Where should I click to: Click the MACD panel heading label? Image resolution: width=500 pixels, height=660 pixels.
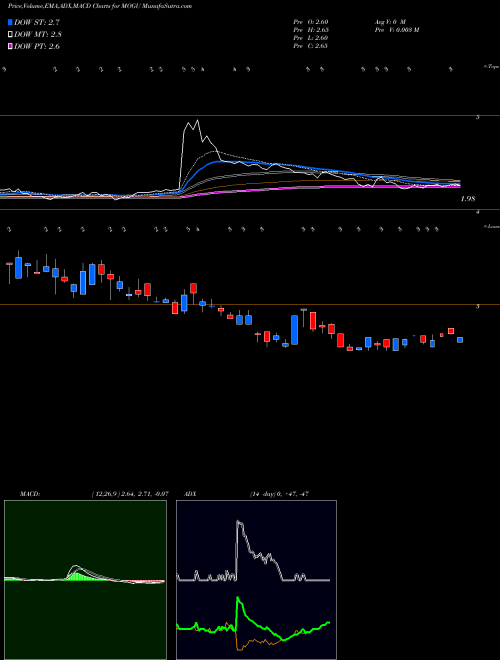pyautogui.click(x=30, y=493)
